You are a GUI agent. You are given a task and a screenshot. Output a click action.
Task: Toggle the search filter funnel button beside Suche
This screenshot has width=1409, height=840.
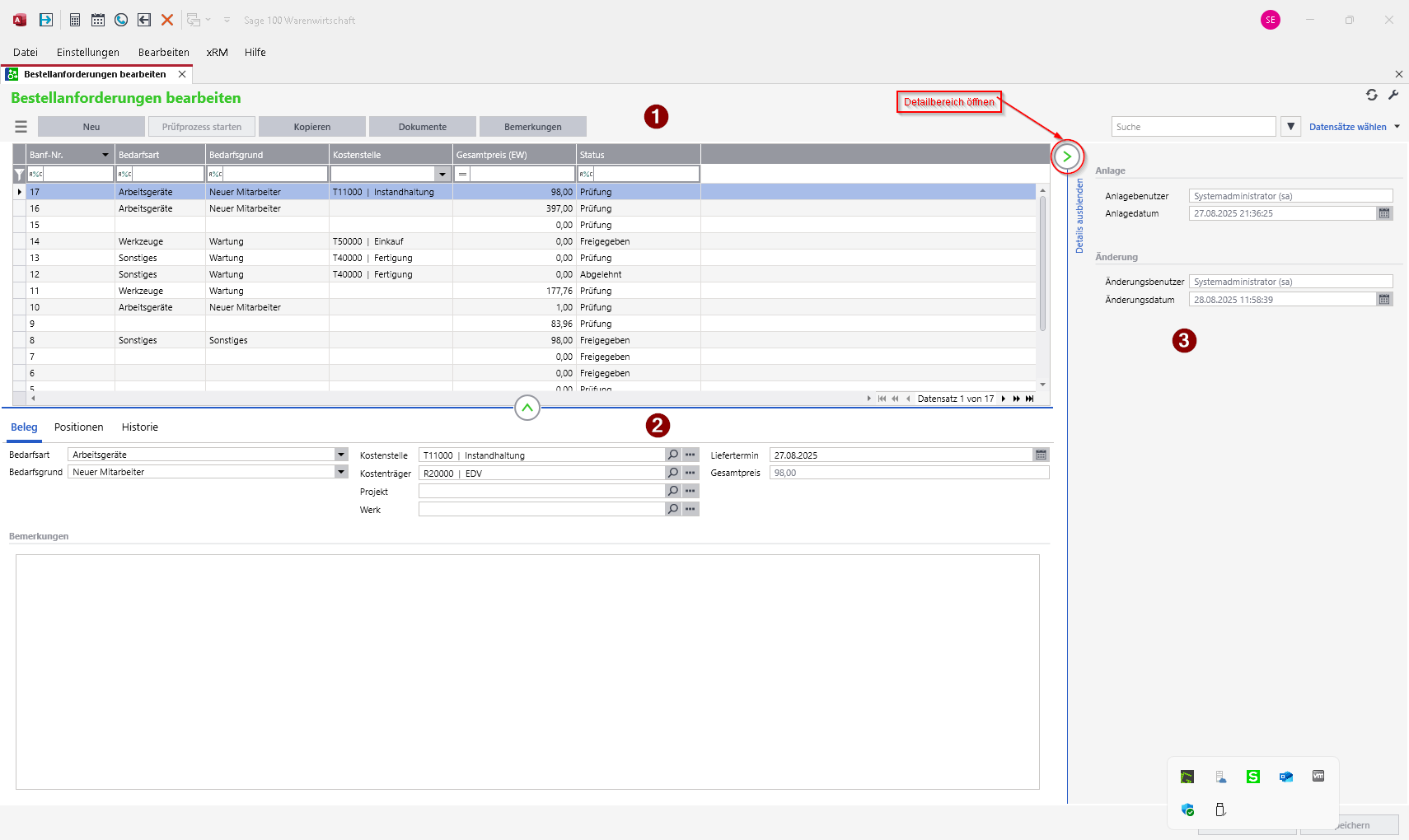tap(1291, 127)
